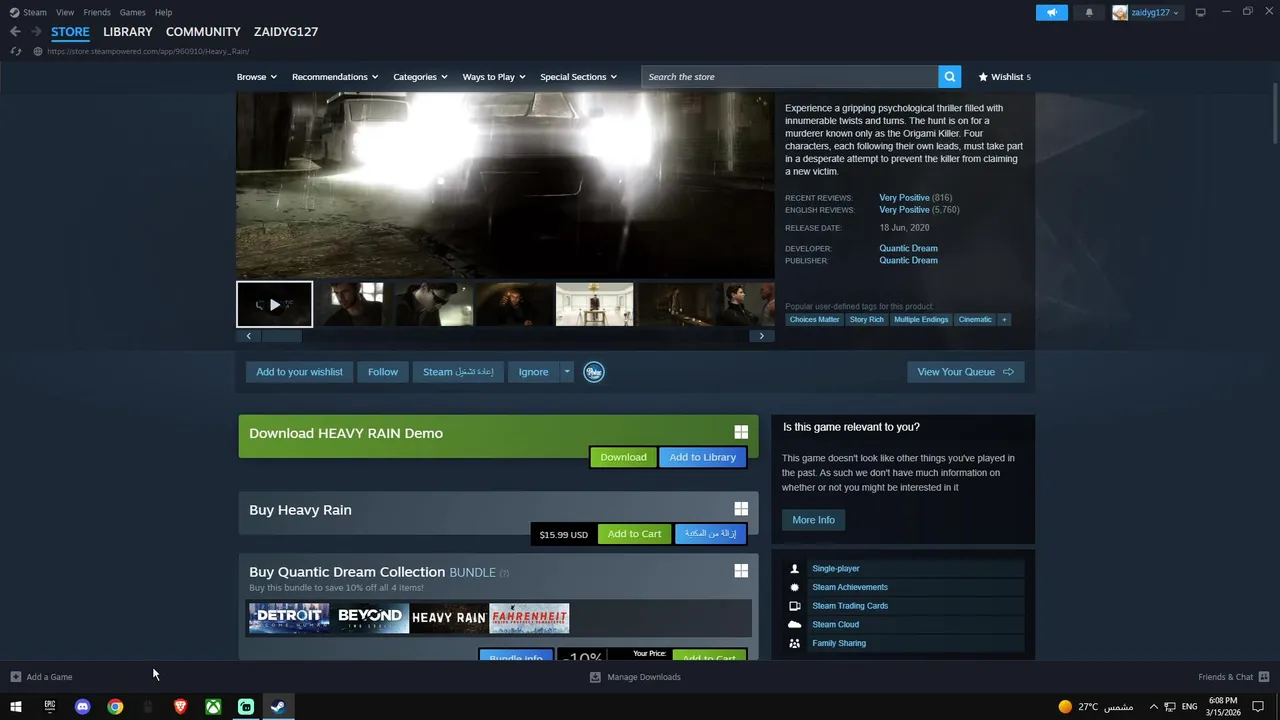The width and height of the screenshot is (1280, 720).
Task: Open the Ignore options dropdown arrow
Action: pos(566,372)
